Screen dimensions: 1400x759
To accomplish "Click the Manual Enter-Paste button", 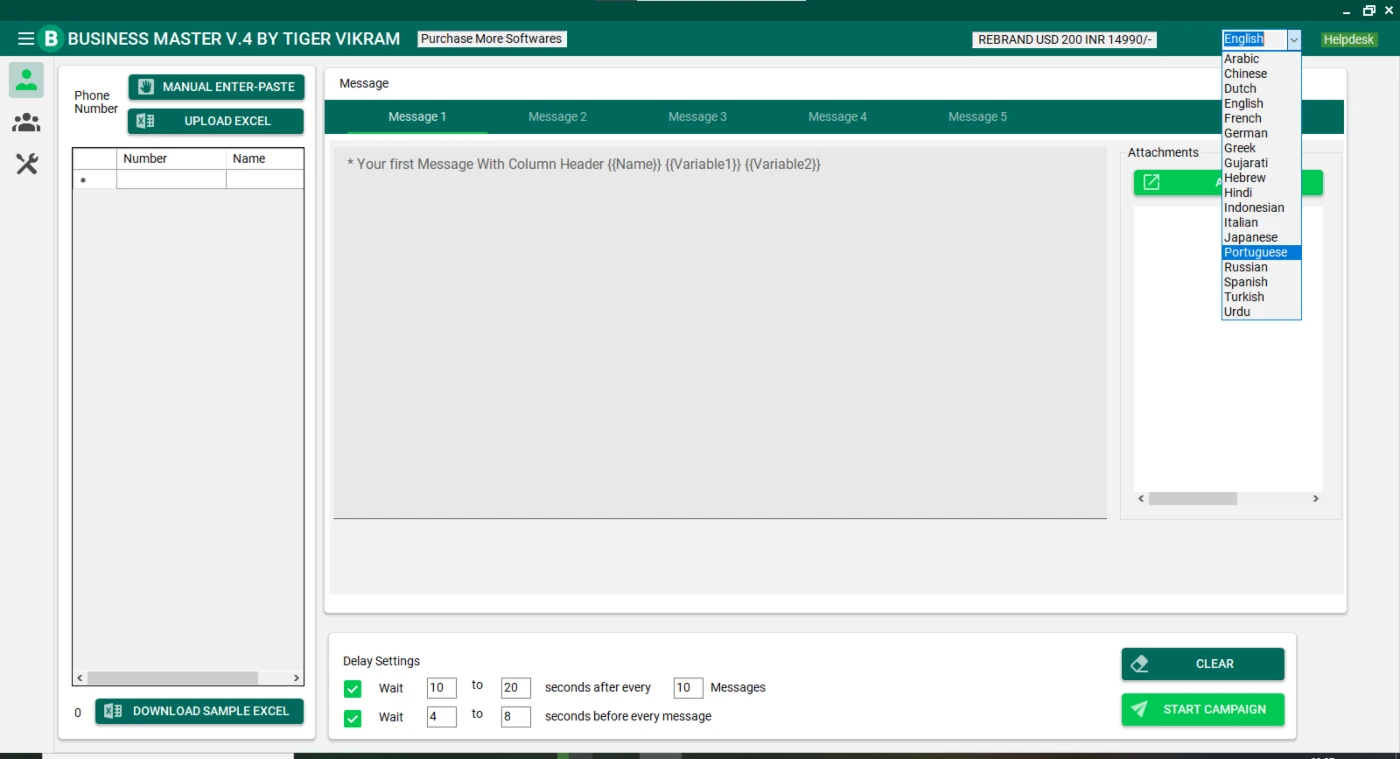I will click(216, 87).
